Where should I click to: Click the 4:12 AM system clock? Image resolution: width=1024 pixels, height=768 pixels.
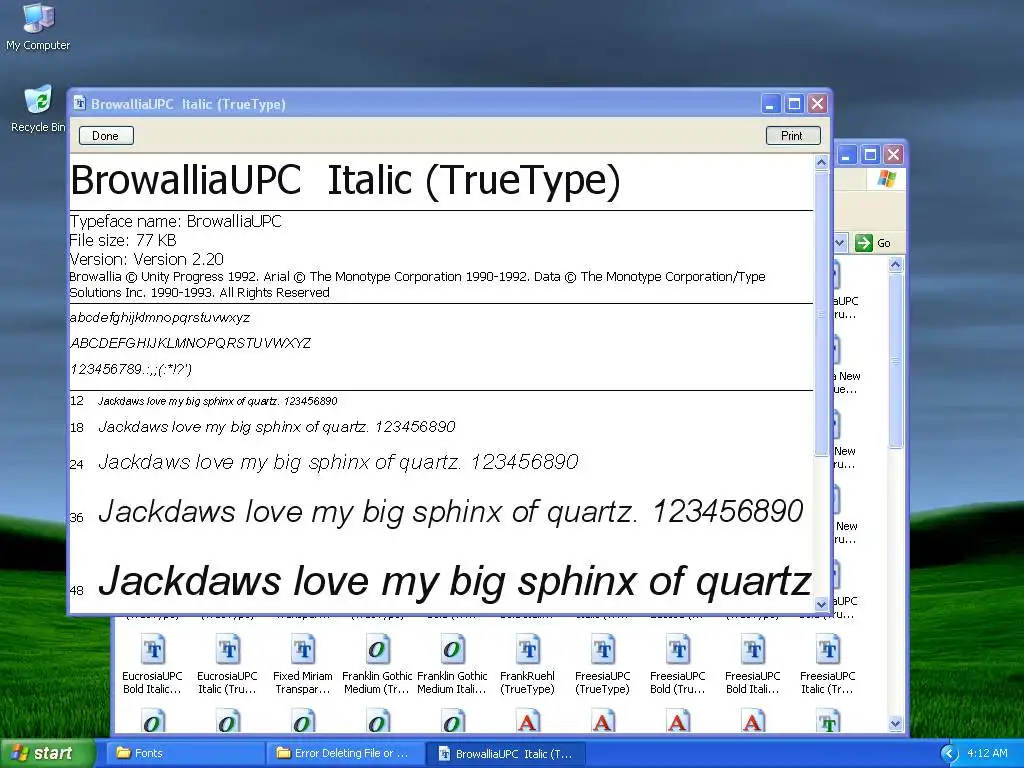click(987, 753)
